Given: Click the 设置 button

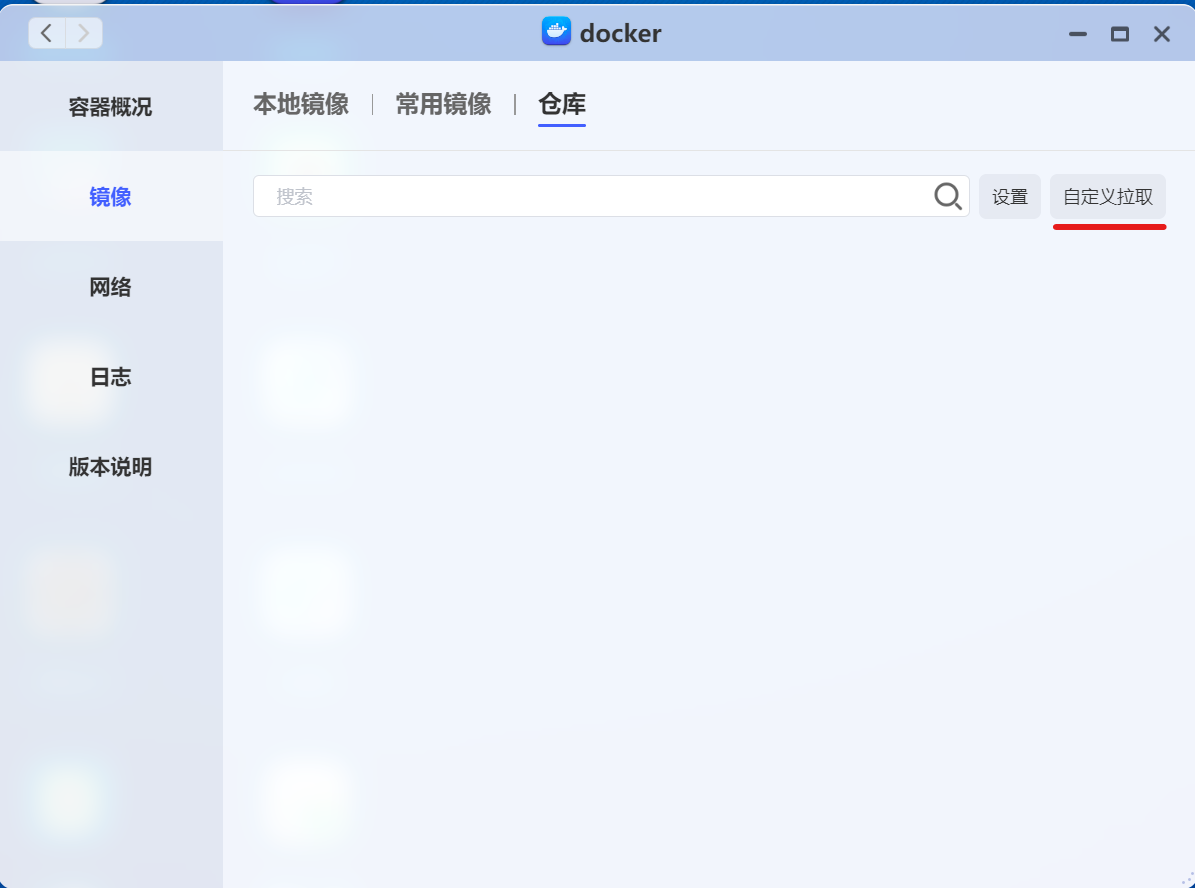Looking at the screenshot, I should coord(1009,197).
